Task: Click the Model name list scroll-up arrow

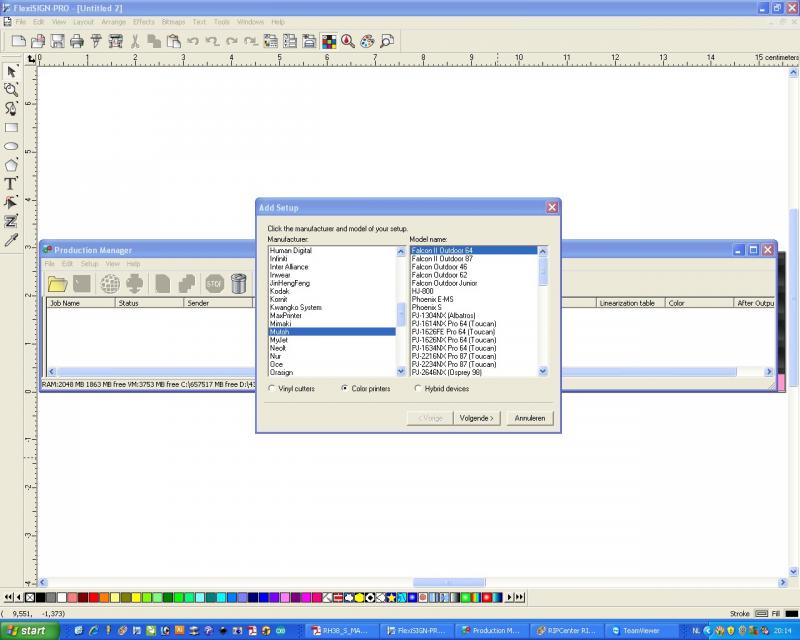Action: 543,251
